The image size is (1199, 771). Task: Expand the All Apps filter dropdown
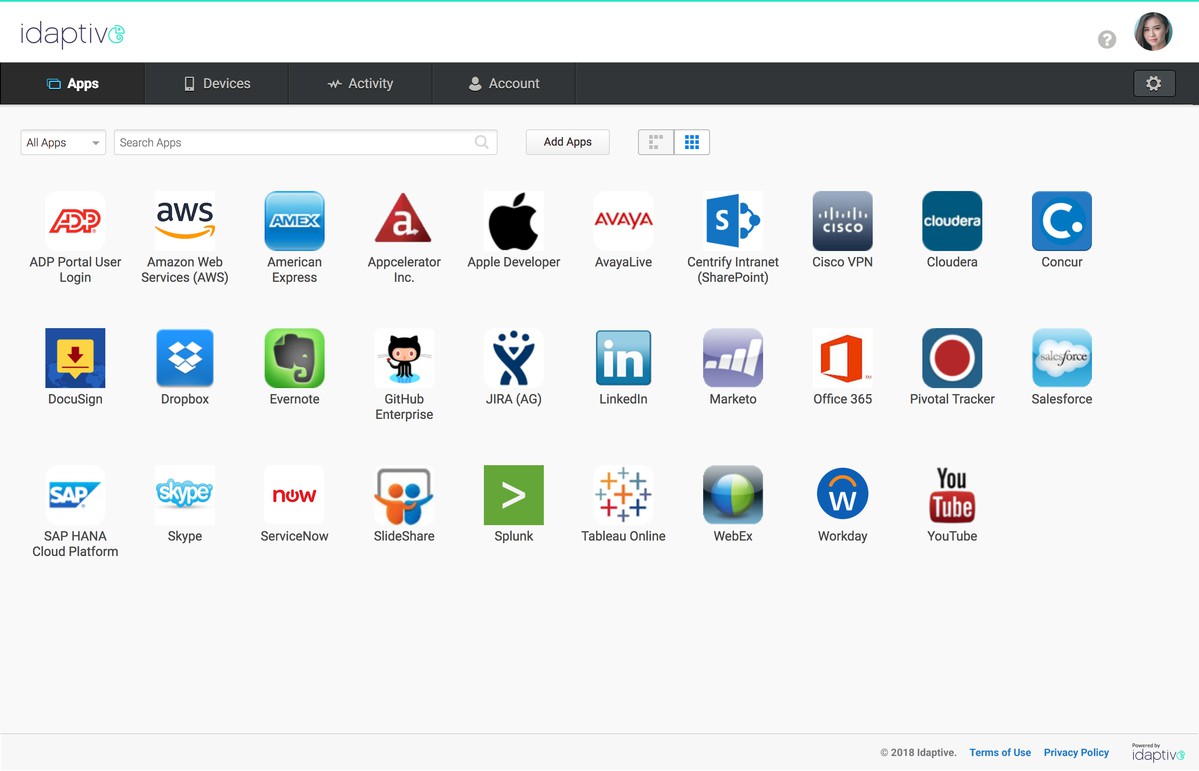pyautogui.click(x=63, y=143)
